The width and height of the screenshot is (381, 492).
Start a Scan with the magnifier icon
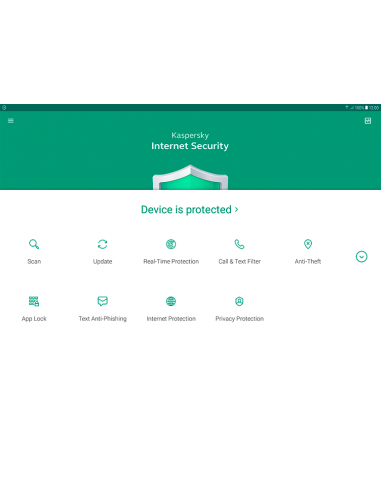click(34, 244)
